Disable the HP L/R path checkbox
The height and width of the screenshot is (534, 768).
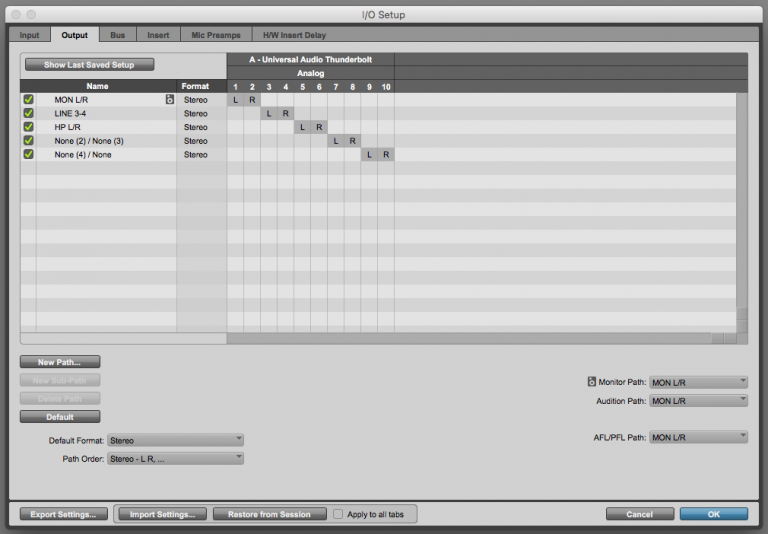pyautogui.click(x=28, y=127)
